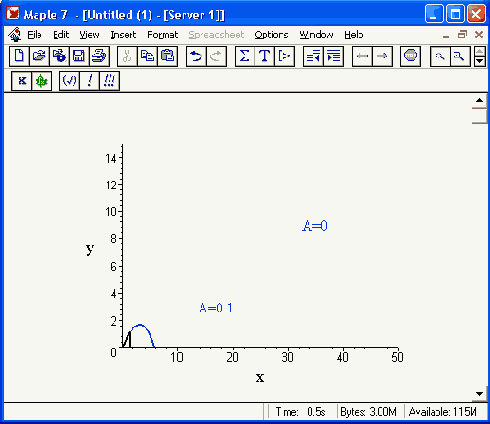Viewport: 490px width, 424px height.
Task: Execute worksheet with triple exclamation icon
Action: tap(109, 81)
